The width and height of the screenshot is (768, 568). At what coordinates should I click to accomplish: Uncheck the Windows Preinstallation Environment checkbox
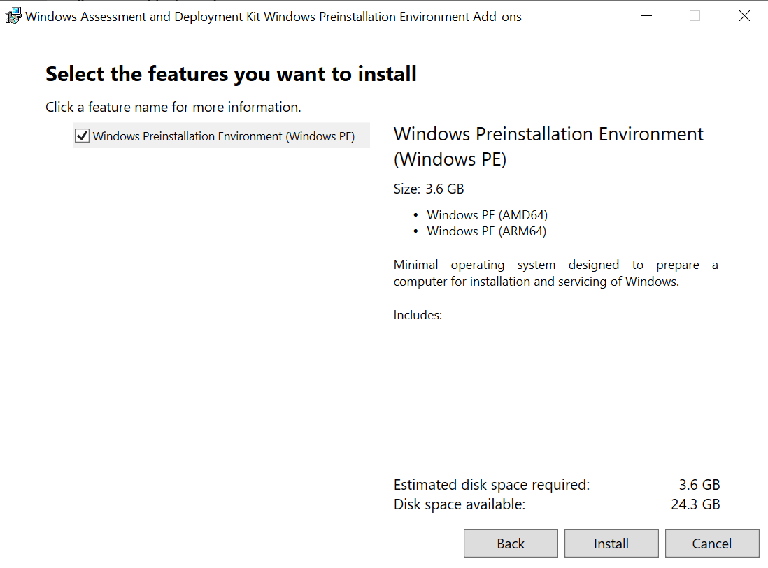point(82,136)
